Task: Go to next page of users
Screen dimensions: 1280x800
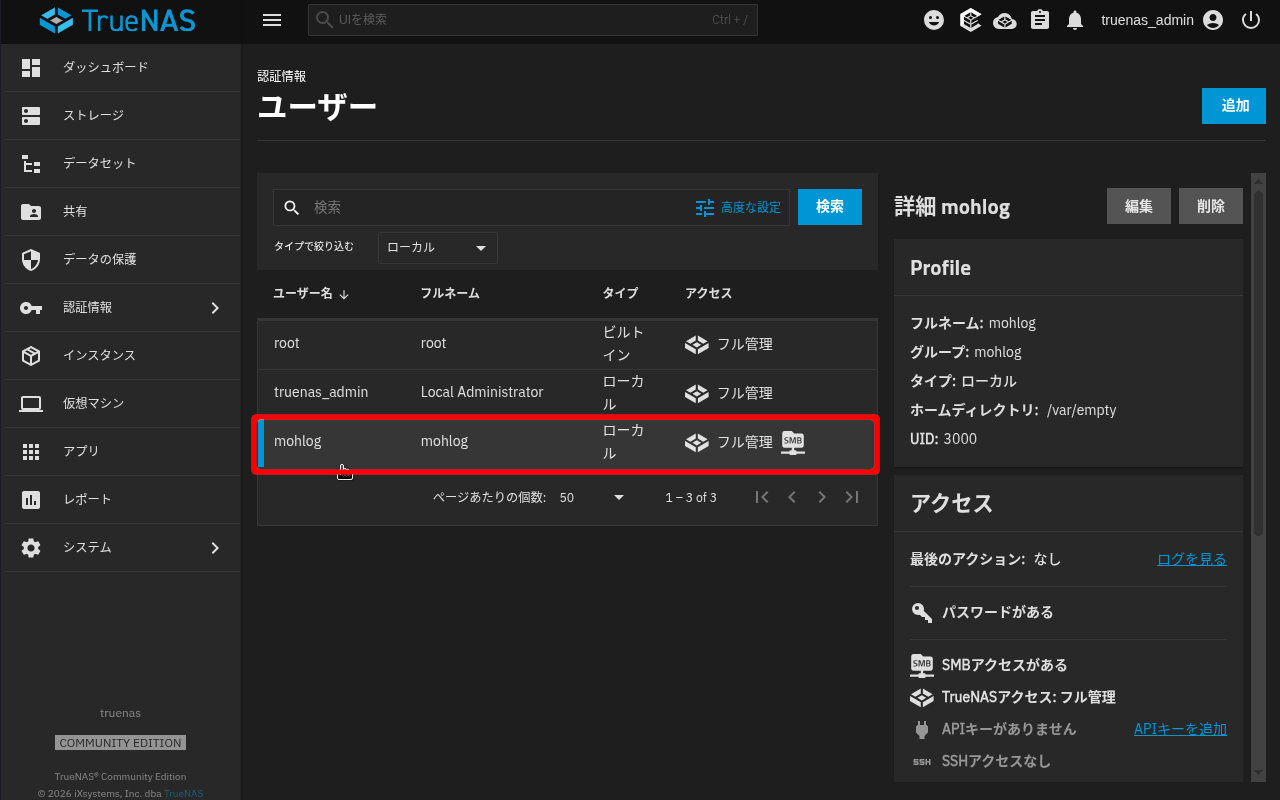Action: click(x=822, y=497)
